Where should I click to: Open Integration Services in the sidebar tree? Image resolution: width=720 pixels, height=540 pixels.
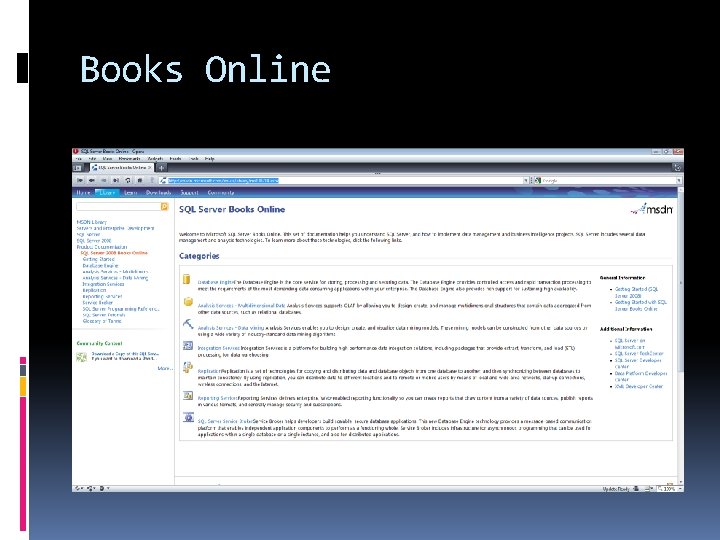point(103,284)
